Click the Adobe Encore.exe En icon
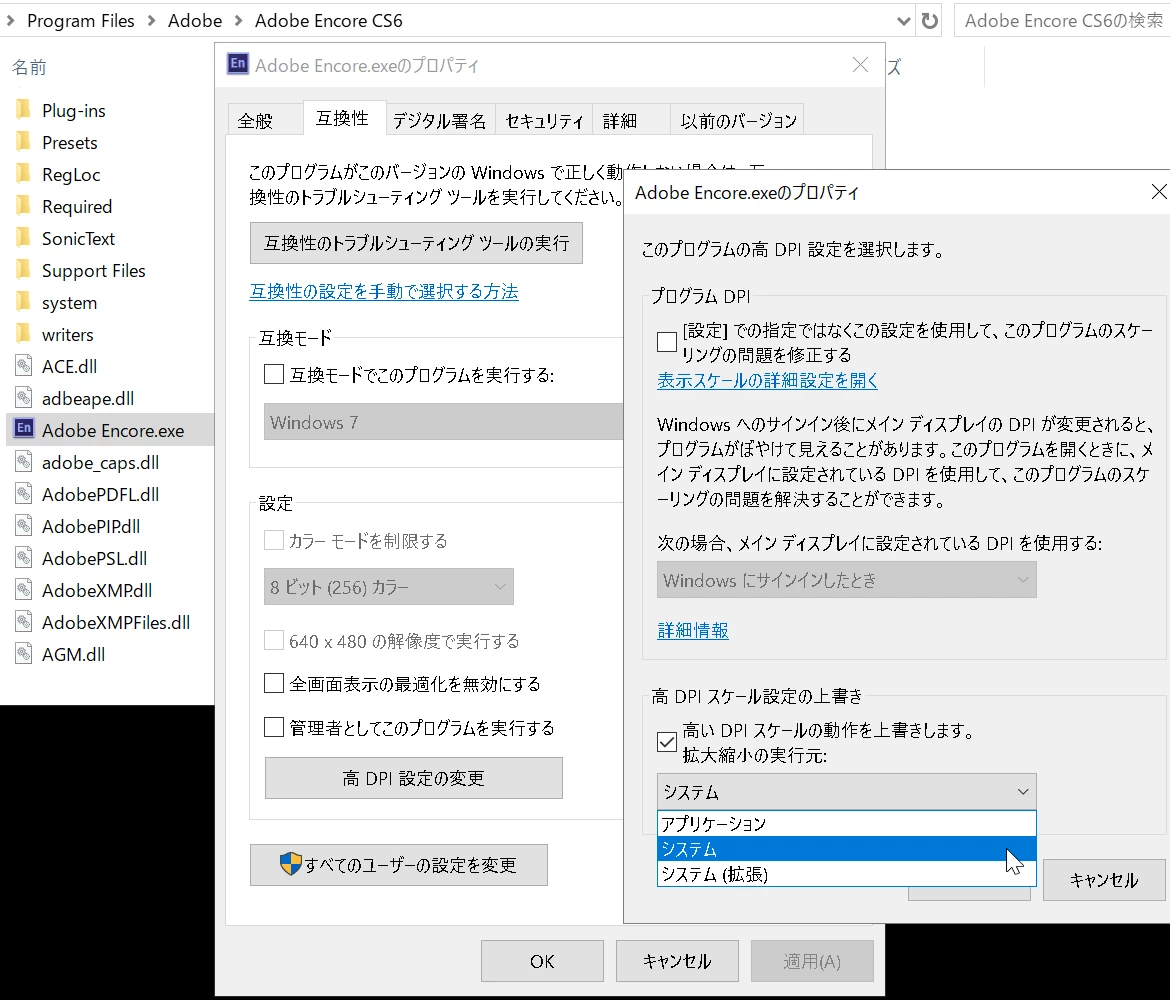The image size is (1170, 1000). 24,428
